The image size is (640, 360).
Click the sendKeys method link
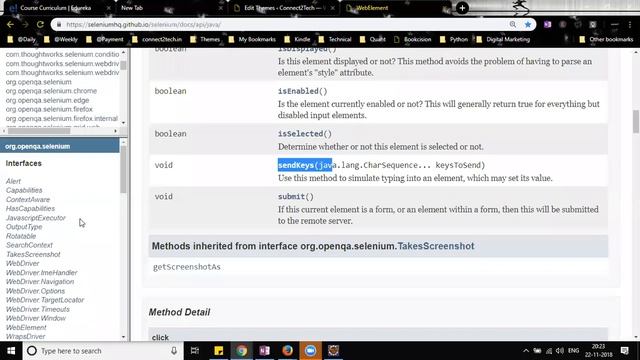point(296,165)
